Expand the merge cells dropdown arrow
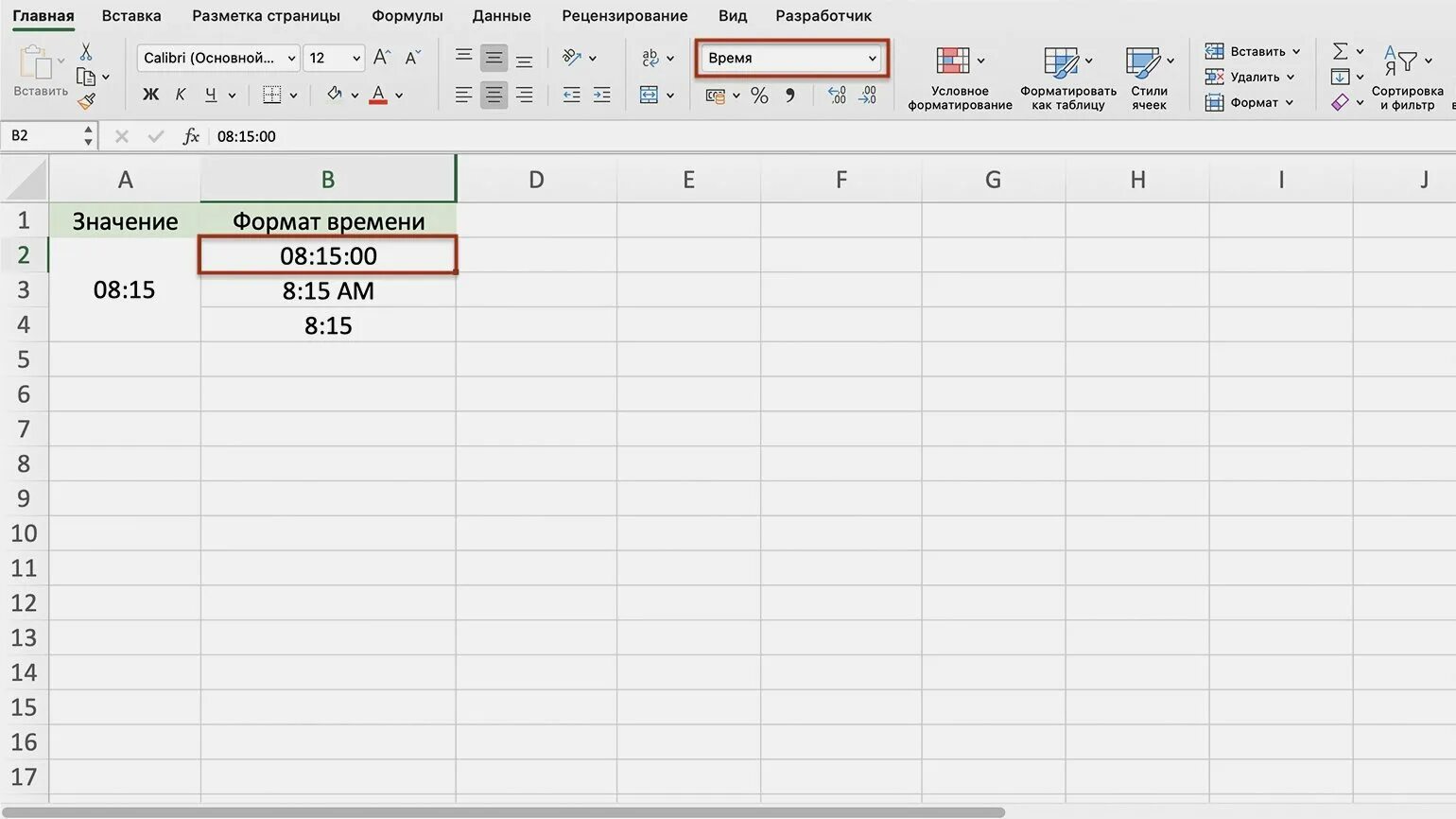1456x819 pixels. [x=669, y=96]
